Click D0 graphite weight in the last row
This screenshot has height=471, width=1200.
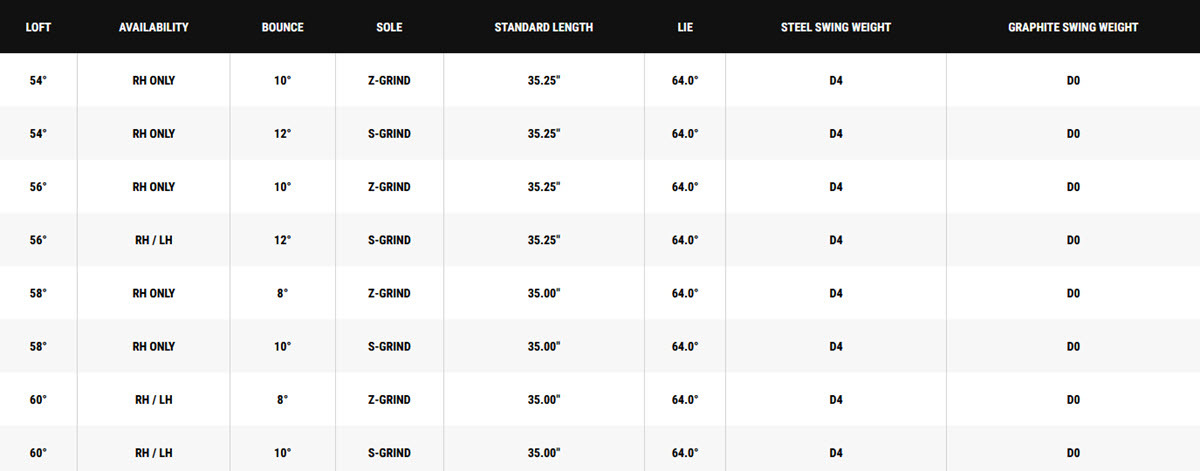click(1073, 453)
